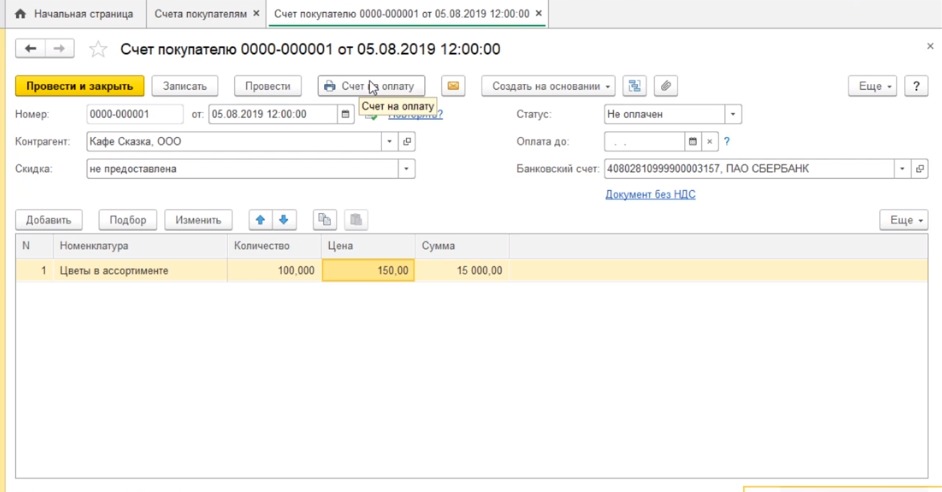Click the copy rows icon in table toolbar
This screenshot has width=942, height=492.
pos(325,220)
